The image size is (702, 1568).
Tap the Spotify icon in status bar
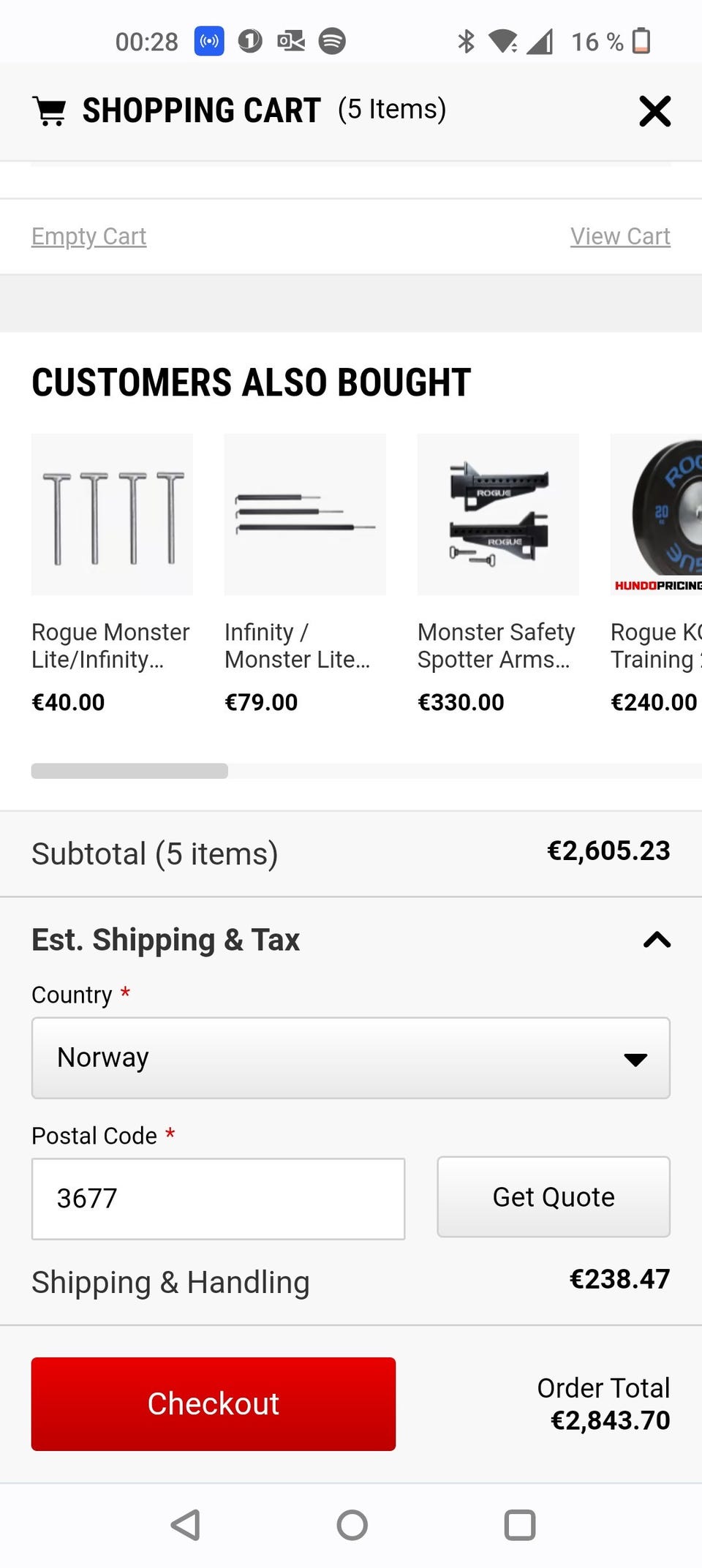click(332, 41)
